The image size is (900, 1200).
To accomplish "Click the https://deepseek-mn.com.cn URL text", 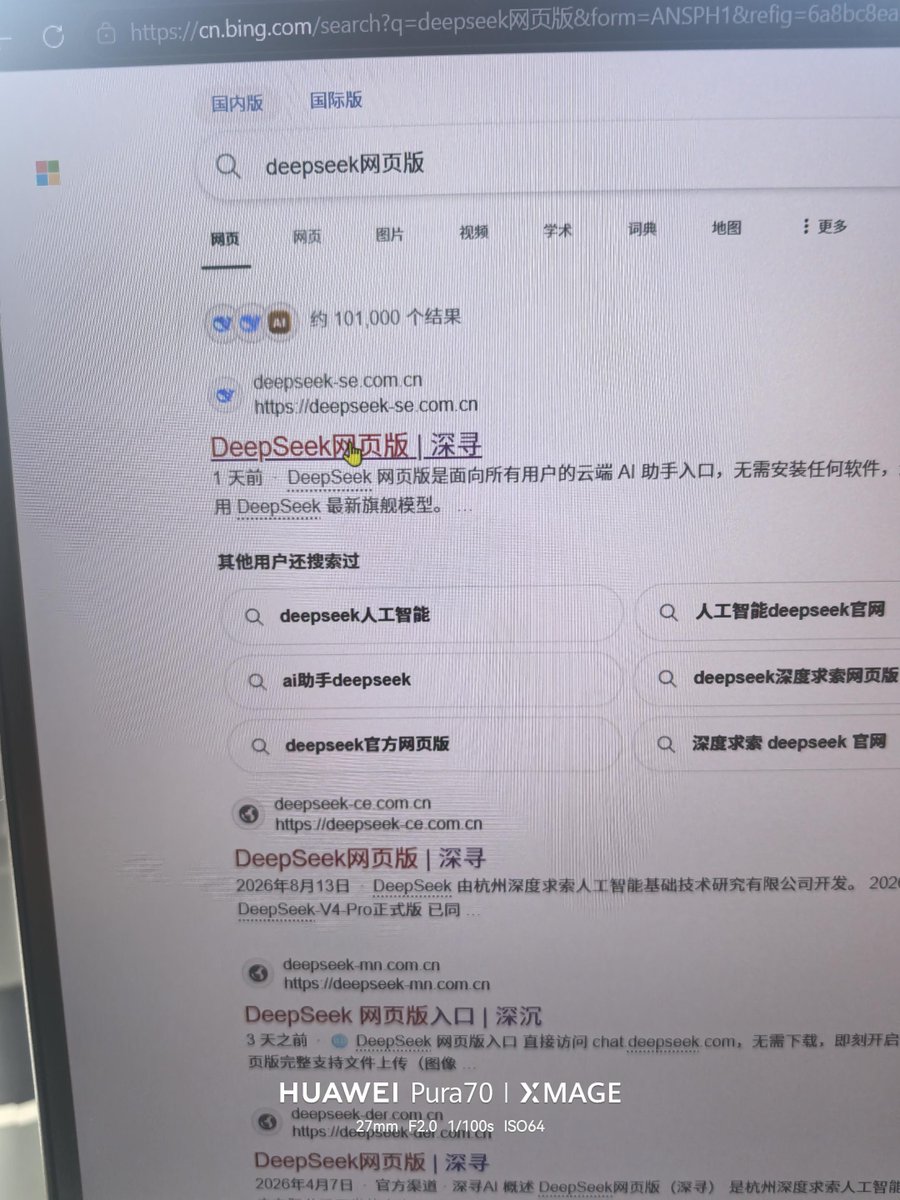I will point(387,984).
